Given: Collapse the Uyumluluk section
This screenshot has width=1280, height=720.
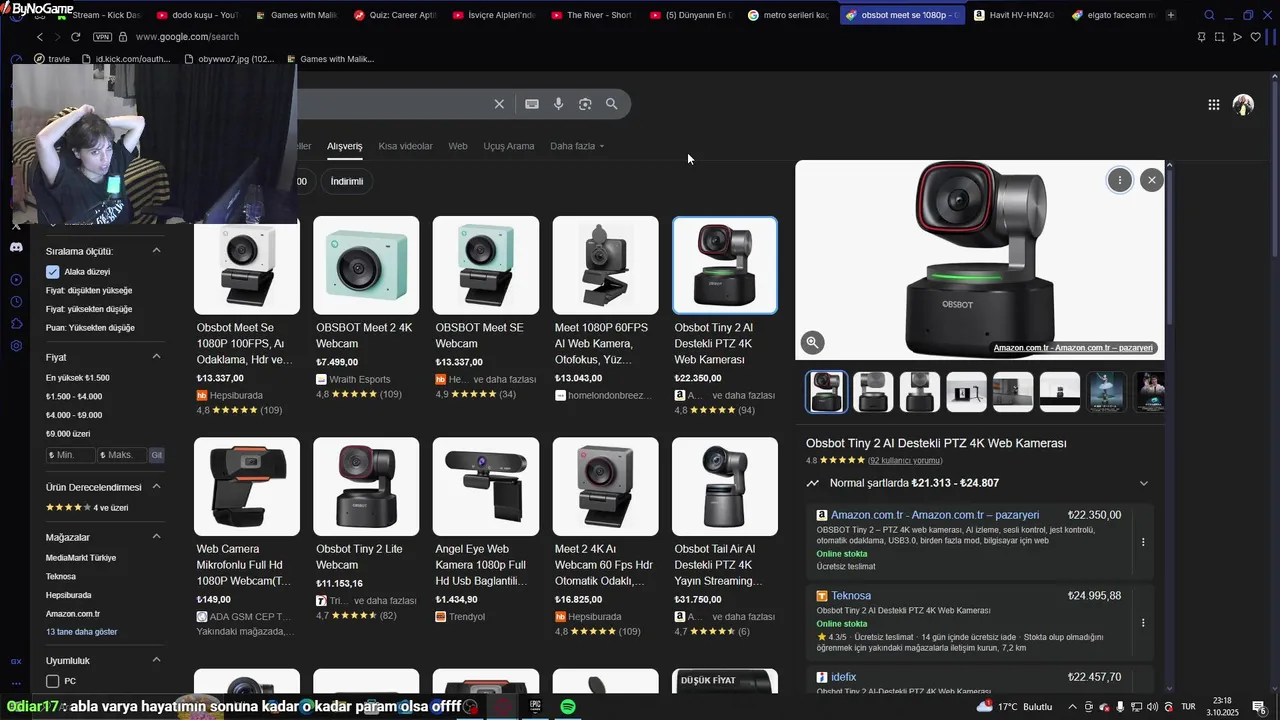Looking at the screenshot, I should click(x=156, y=660).
